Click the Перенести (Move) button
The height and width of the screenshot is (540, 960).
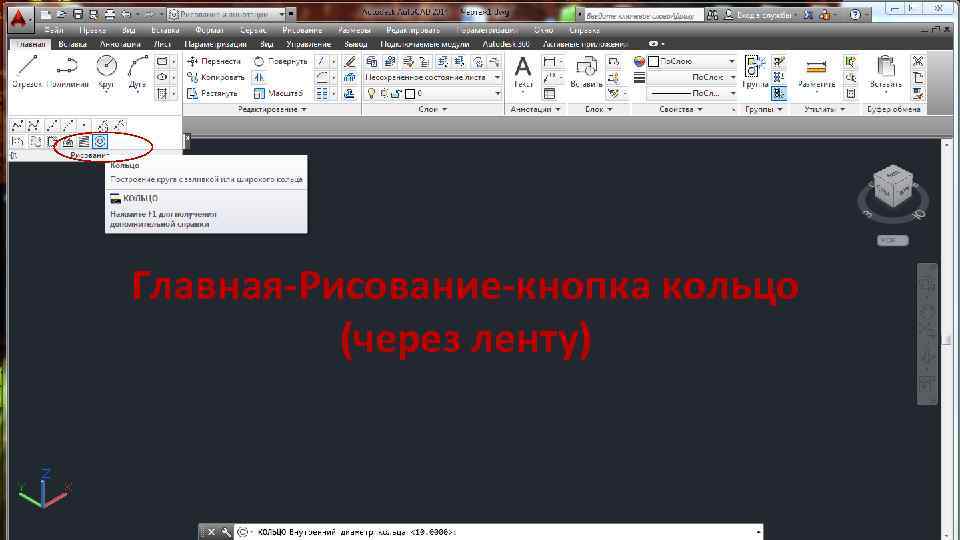214,61
